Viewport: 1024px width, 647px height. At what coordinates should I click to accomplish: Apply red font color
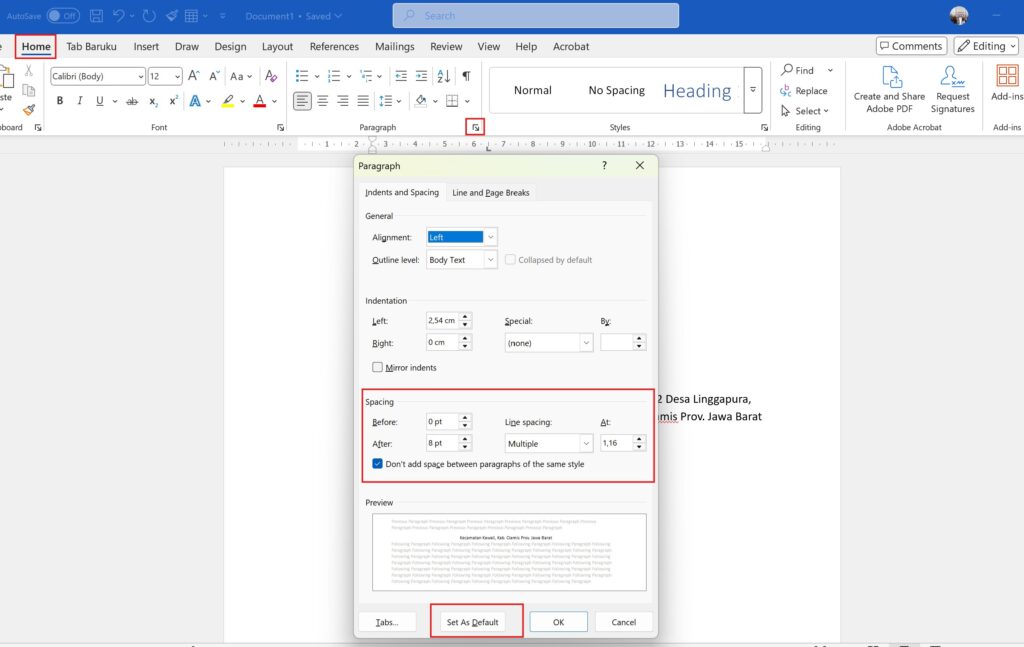coord(259,101)
